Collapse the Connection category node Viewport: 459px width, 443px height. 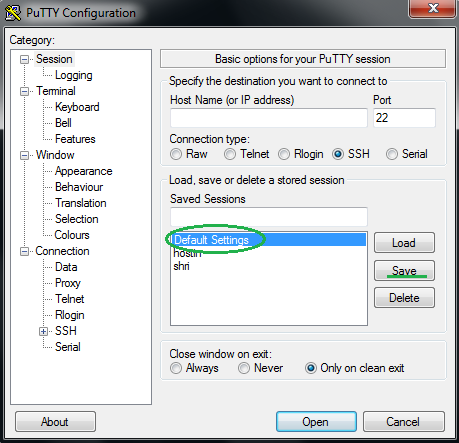(24, 251)
